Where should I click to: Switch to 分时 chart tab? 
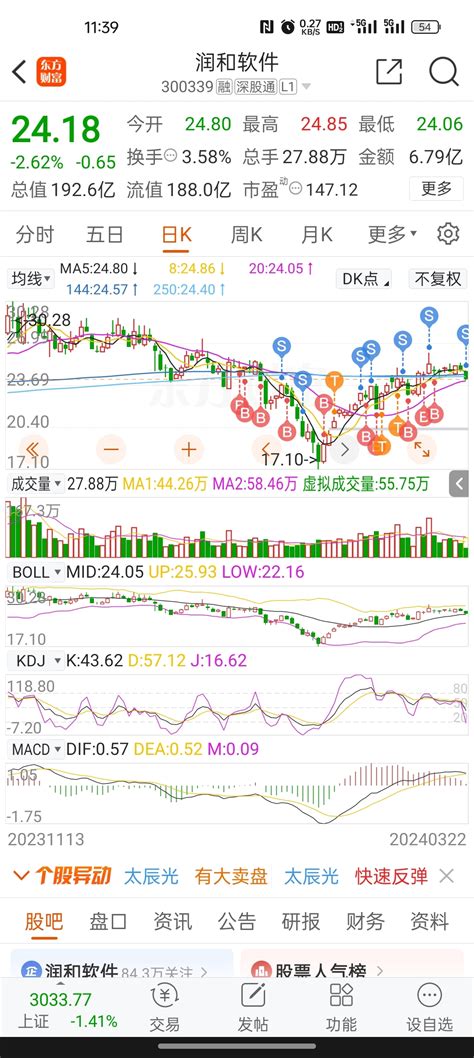pos(35,234)
